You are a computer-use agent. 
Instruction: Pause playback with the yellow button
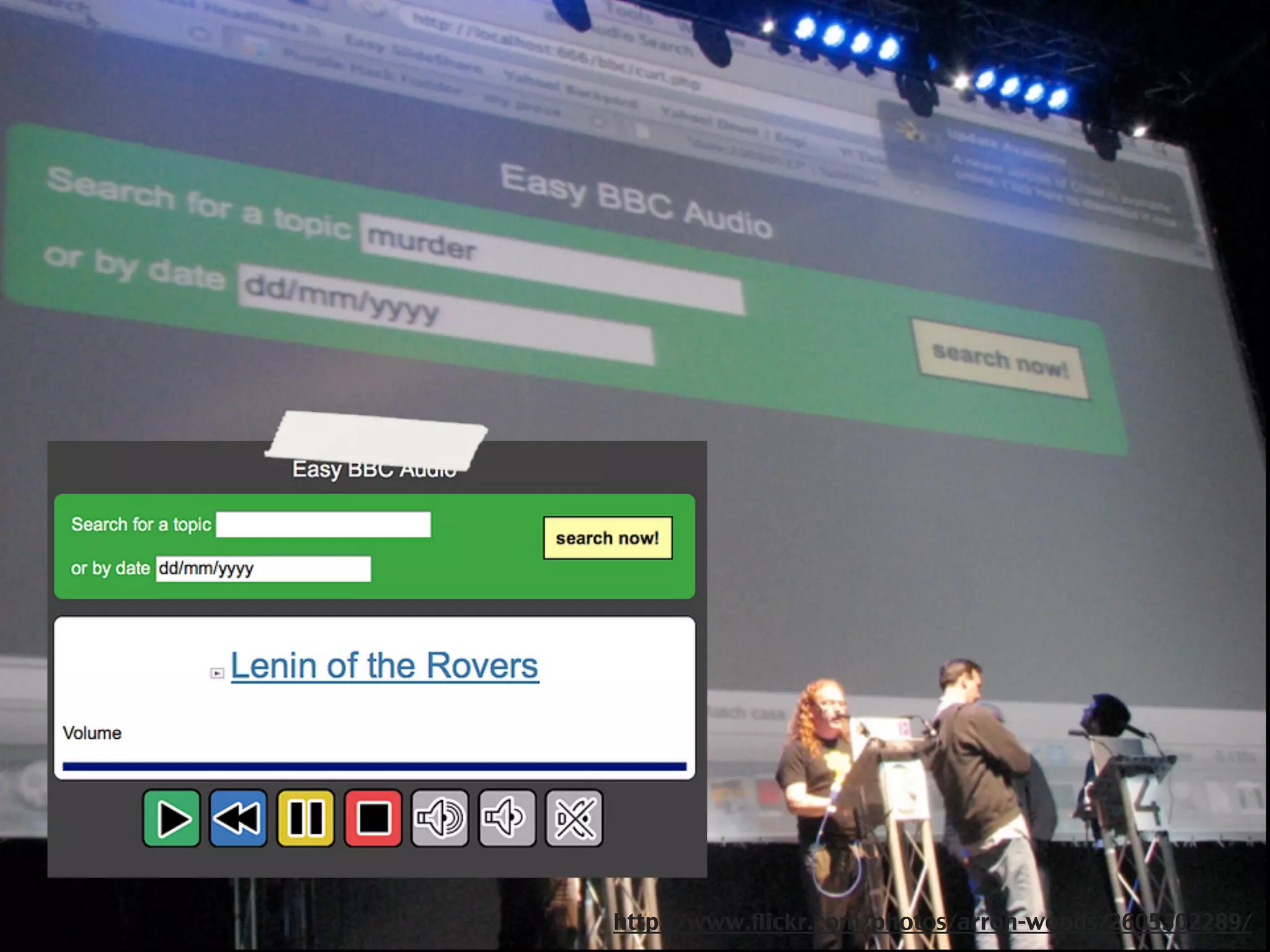(306, 818)
